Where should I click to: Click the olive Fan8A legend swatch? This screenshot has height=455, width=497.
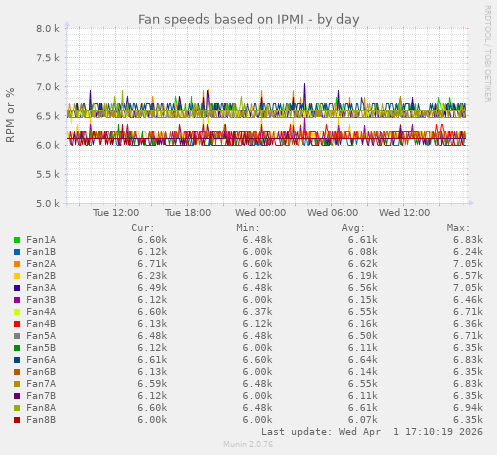pos(17,408)
